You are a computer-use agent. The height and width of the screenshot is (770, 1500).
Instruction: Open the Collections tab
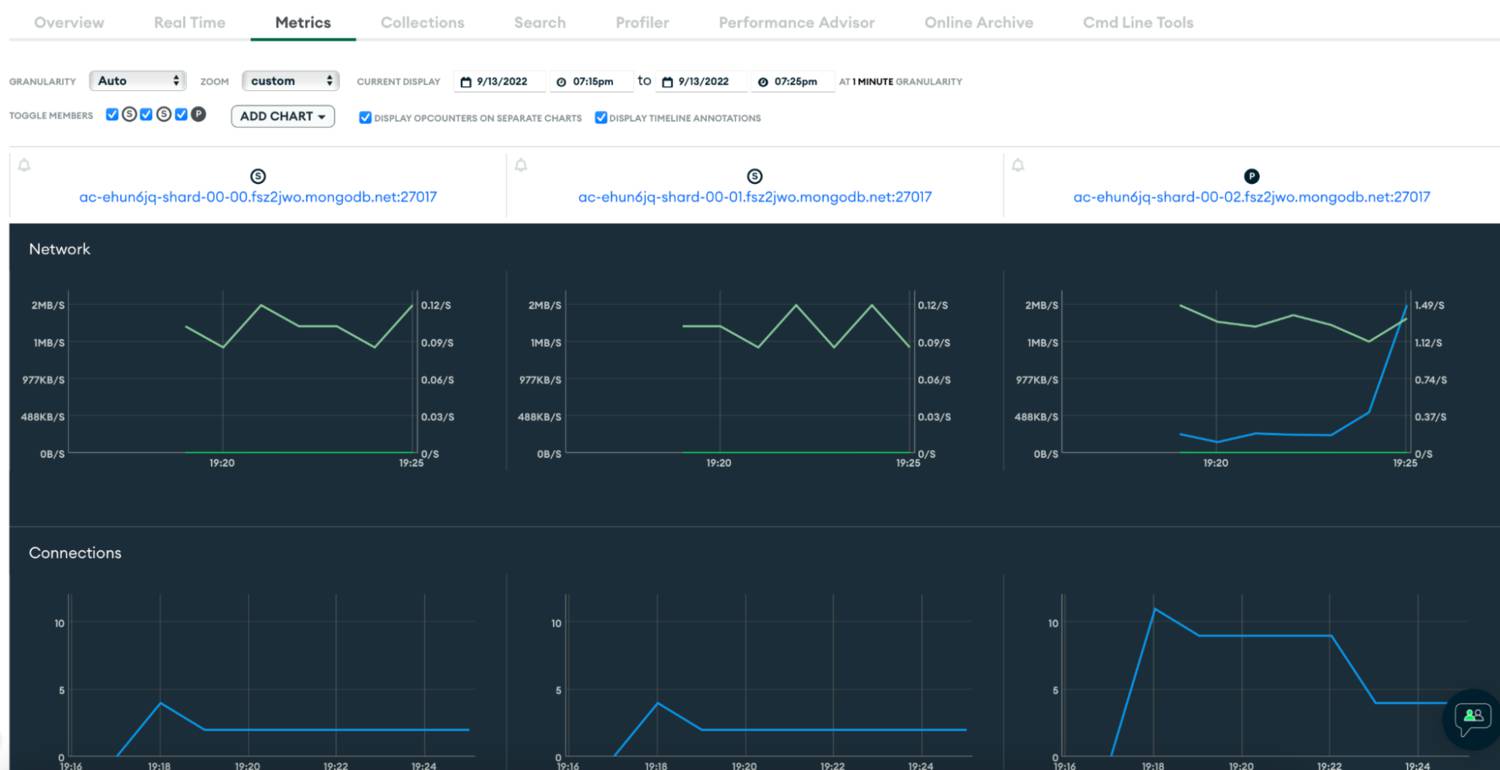[x=422, y=22]
